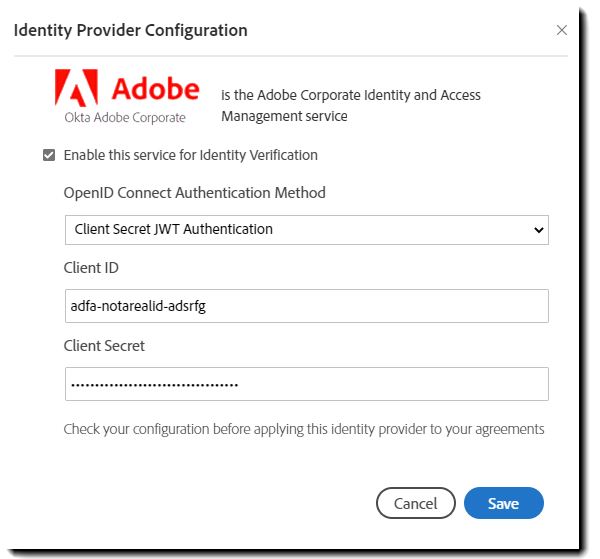This screenshot has width=600, height=559.
Task: Click the Adobe Corporate Identity description text
Action: point(350,105)
